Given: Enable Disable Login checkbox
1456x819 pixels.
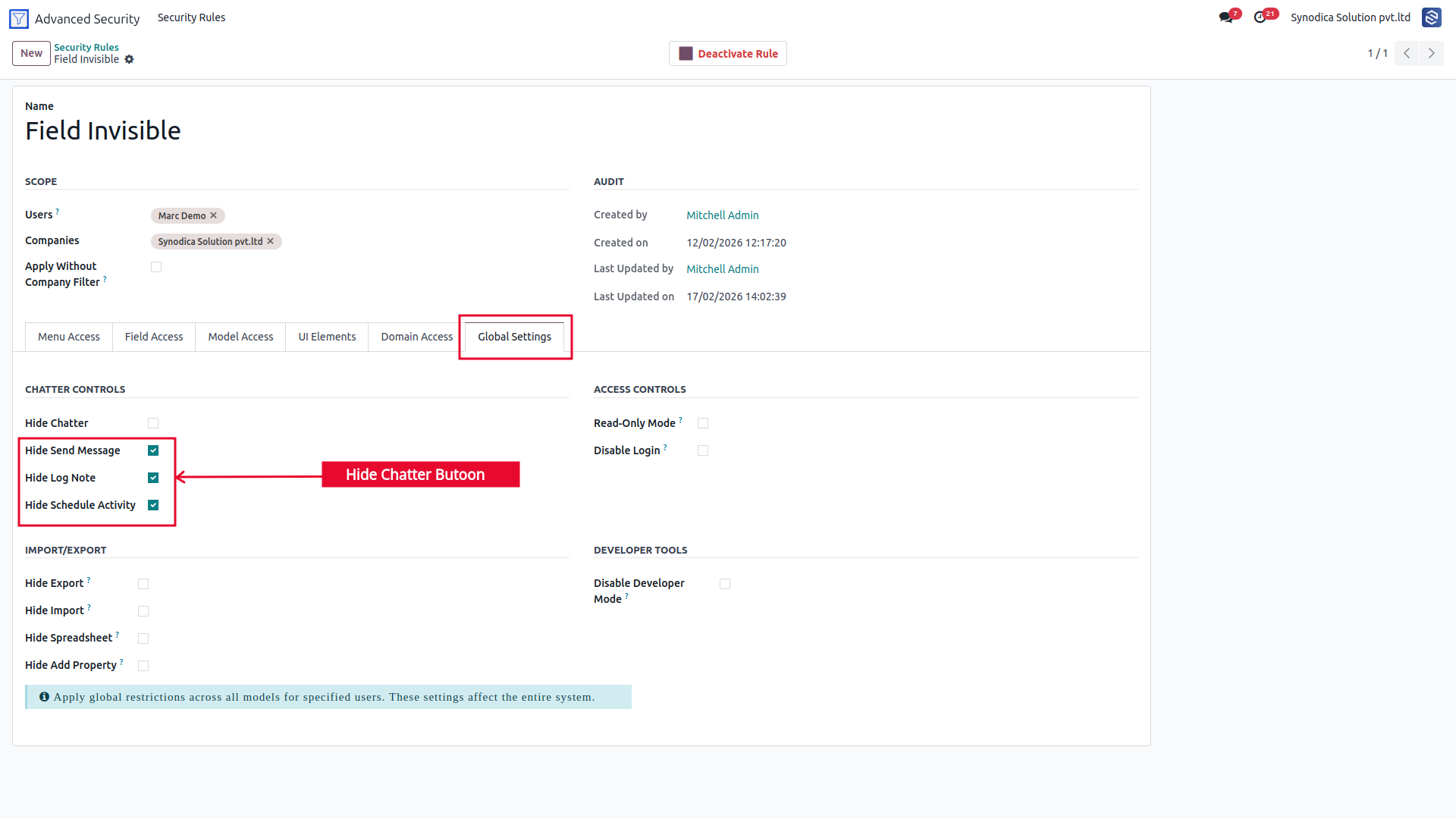Looking at the screenshot, I should (703, 450).
